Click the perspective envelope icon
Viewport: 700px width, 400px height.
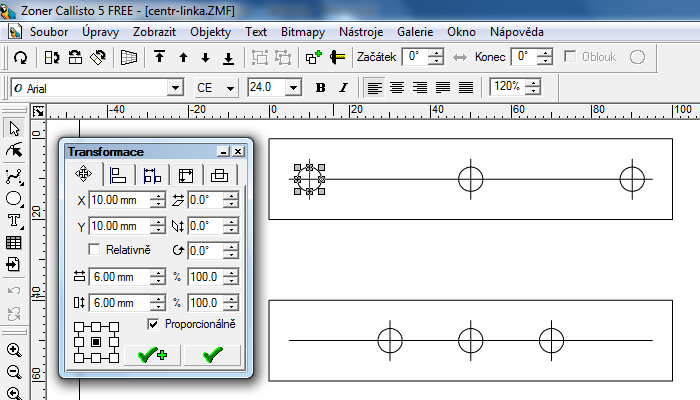(129, 58)
